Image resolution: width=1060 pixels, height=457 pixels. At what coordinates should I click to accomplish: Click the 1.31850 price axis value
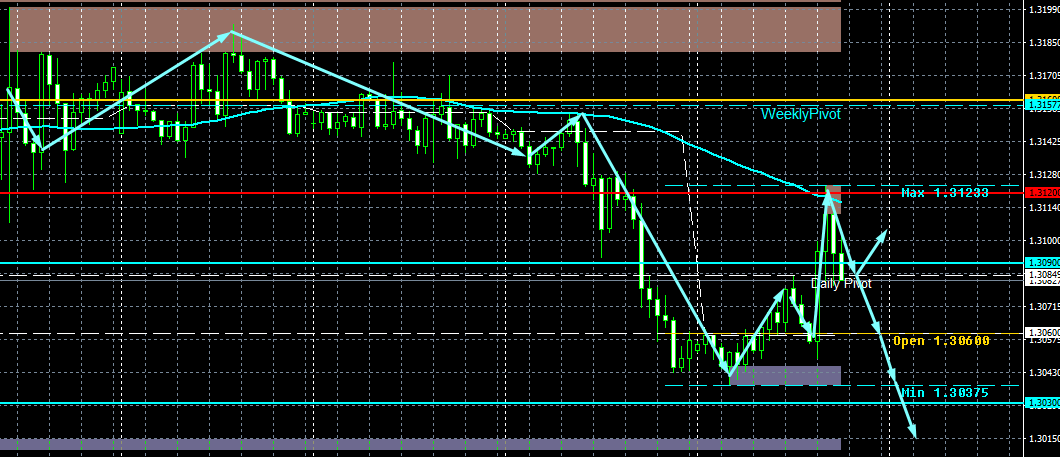point(1044,43)
